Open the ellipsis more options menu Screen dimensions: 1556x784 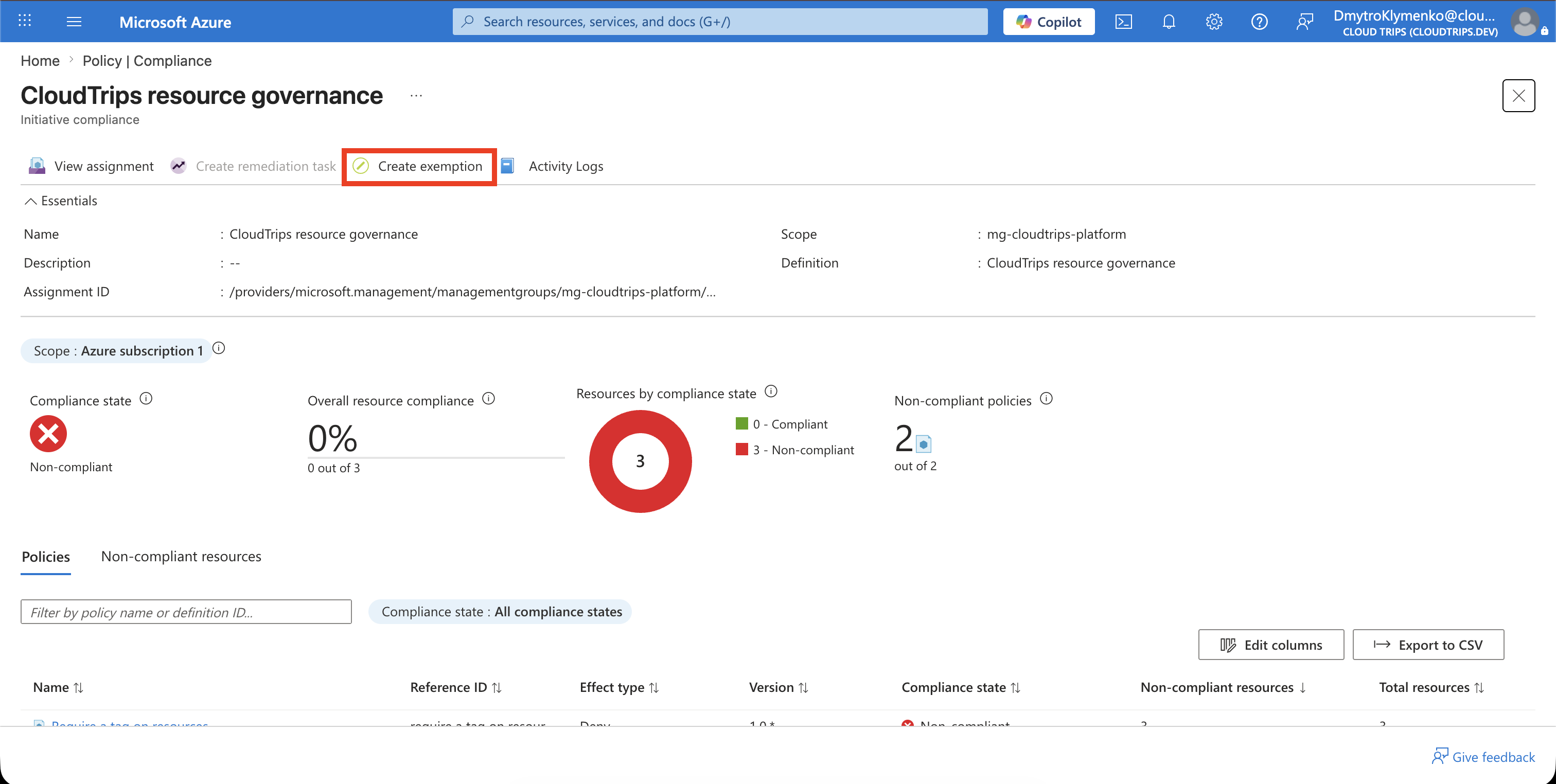416,96
